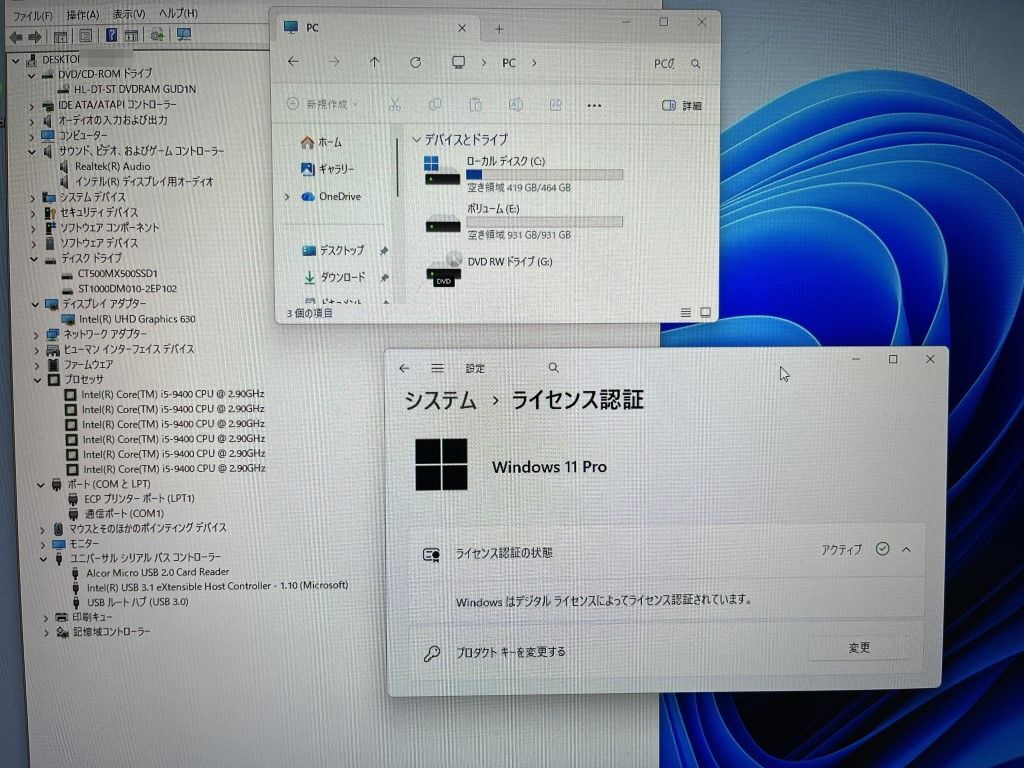Click Device Manager forward arrow toolbar icon
This screenshot has height=768, width=1024.
[35, 37]
